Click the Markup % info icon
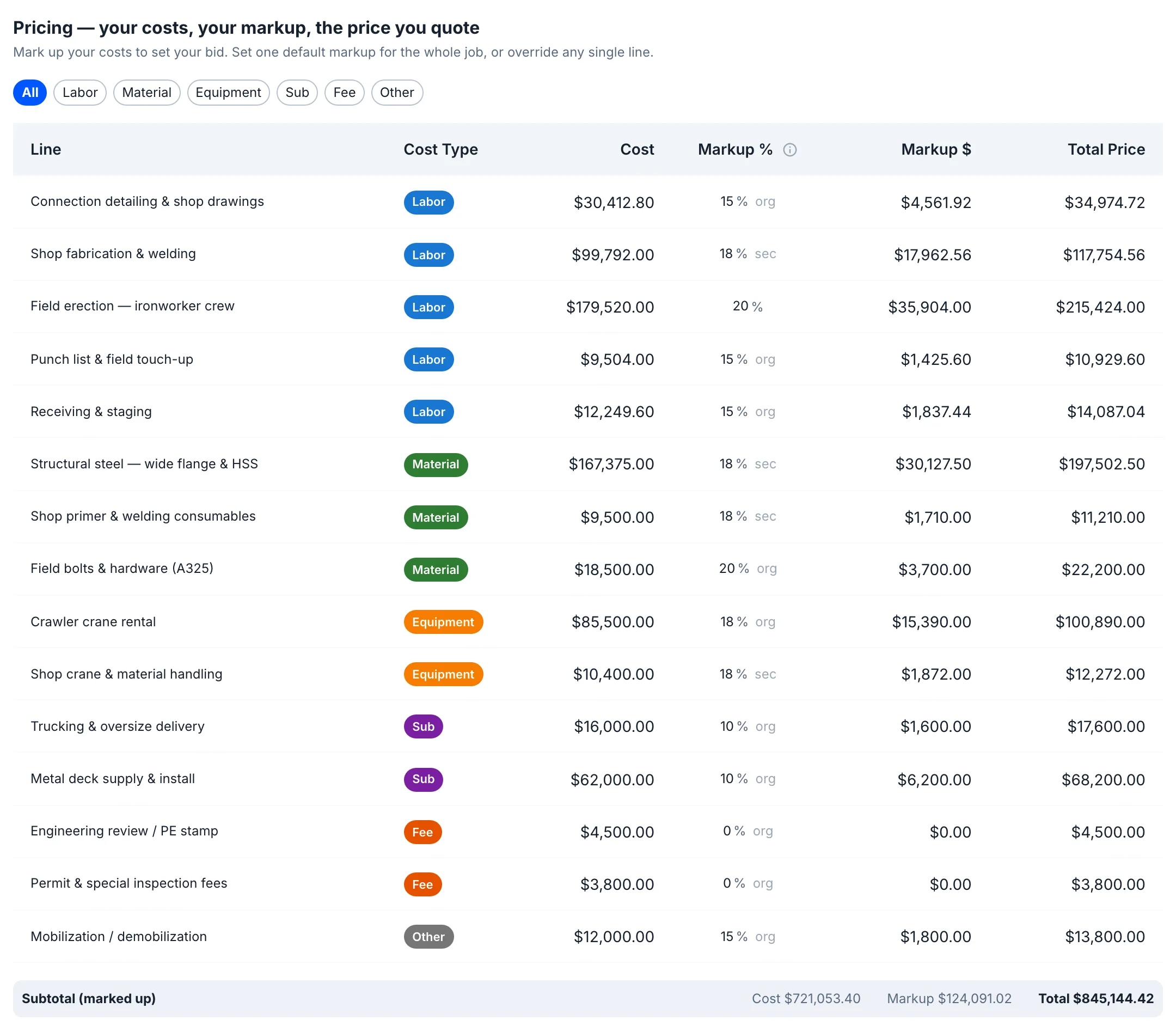This screenshot has height=1026, width=1176. (x=790, y=150)
